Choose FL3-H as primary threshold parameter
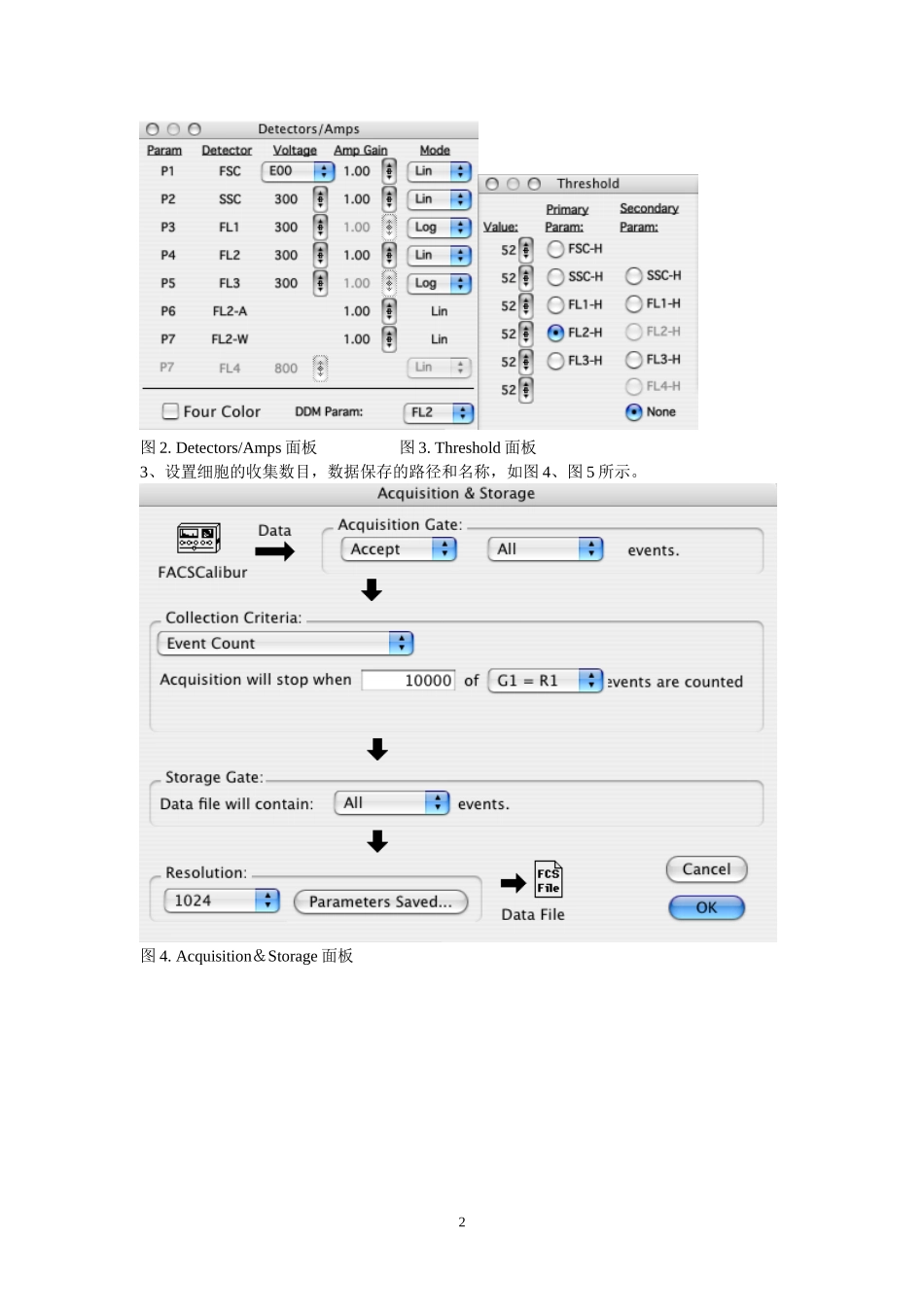This screenshot has height=1307, width=924. pyautogui.click(x=555, y=361)
